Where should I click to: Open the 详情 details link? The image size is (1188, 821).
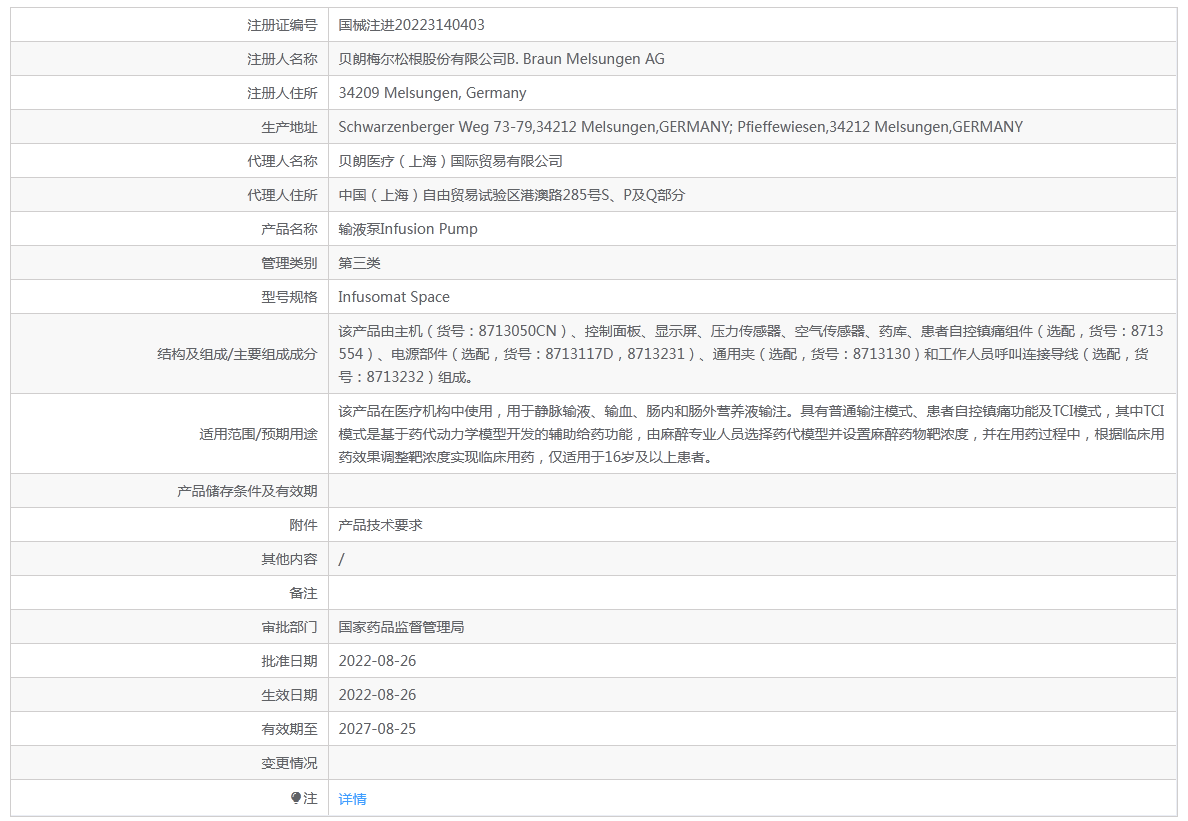coord(352,799)
